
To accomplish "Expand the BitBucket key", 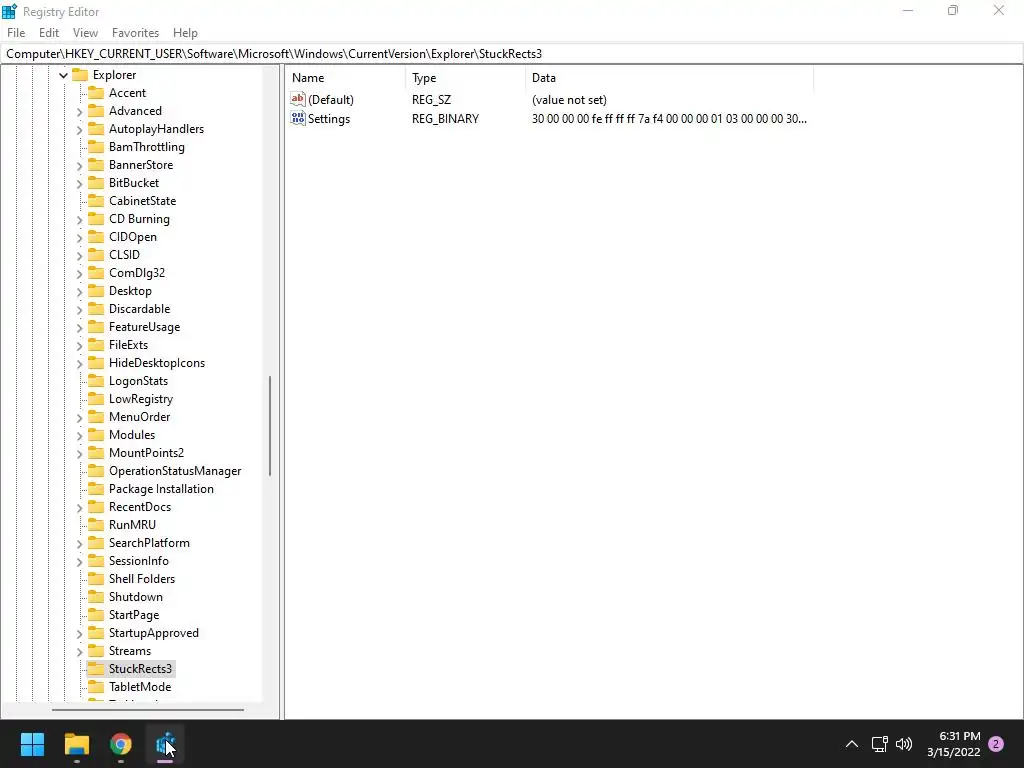I will coord(80,184).
